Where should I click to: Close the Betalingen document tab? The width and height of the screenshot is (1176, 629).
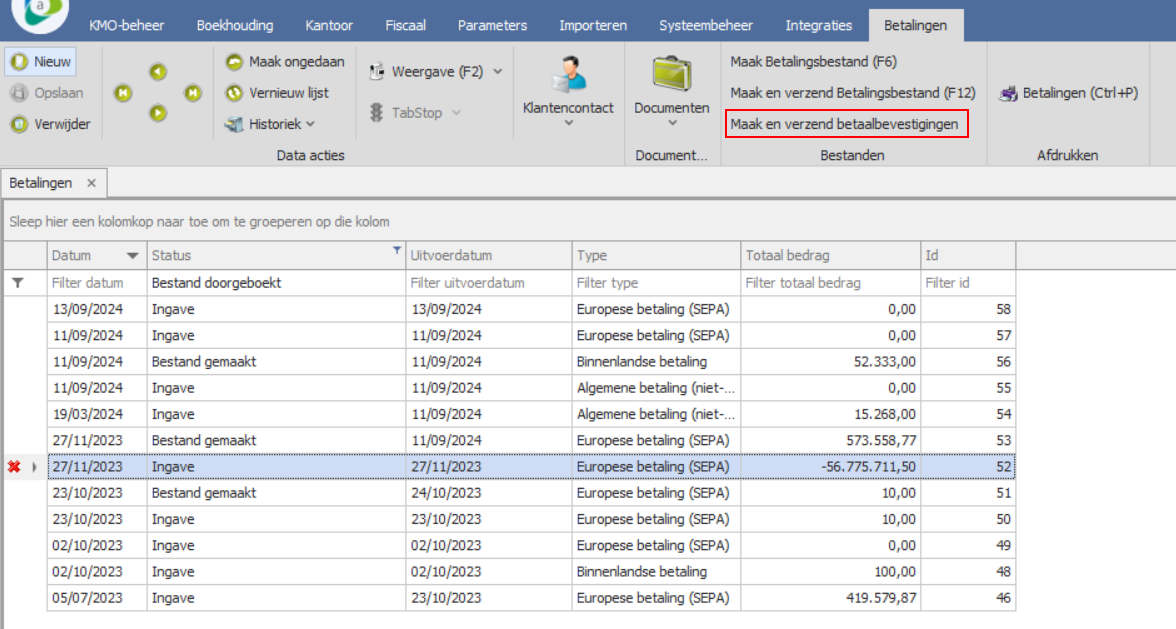coord(91,183)
